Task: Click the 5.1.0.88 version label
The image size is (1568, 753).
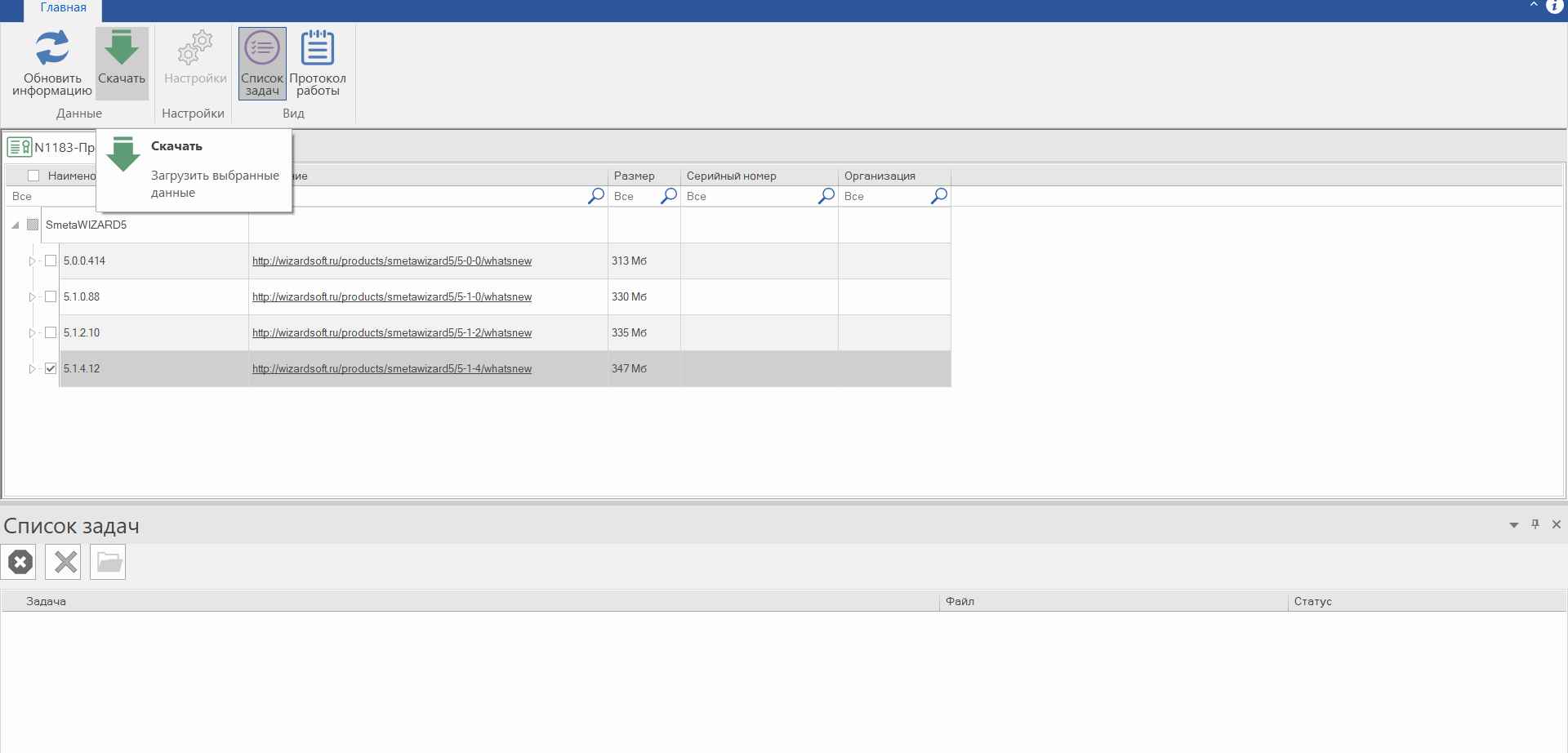Action: coord(82,297)
